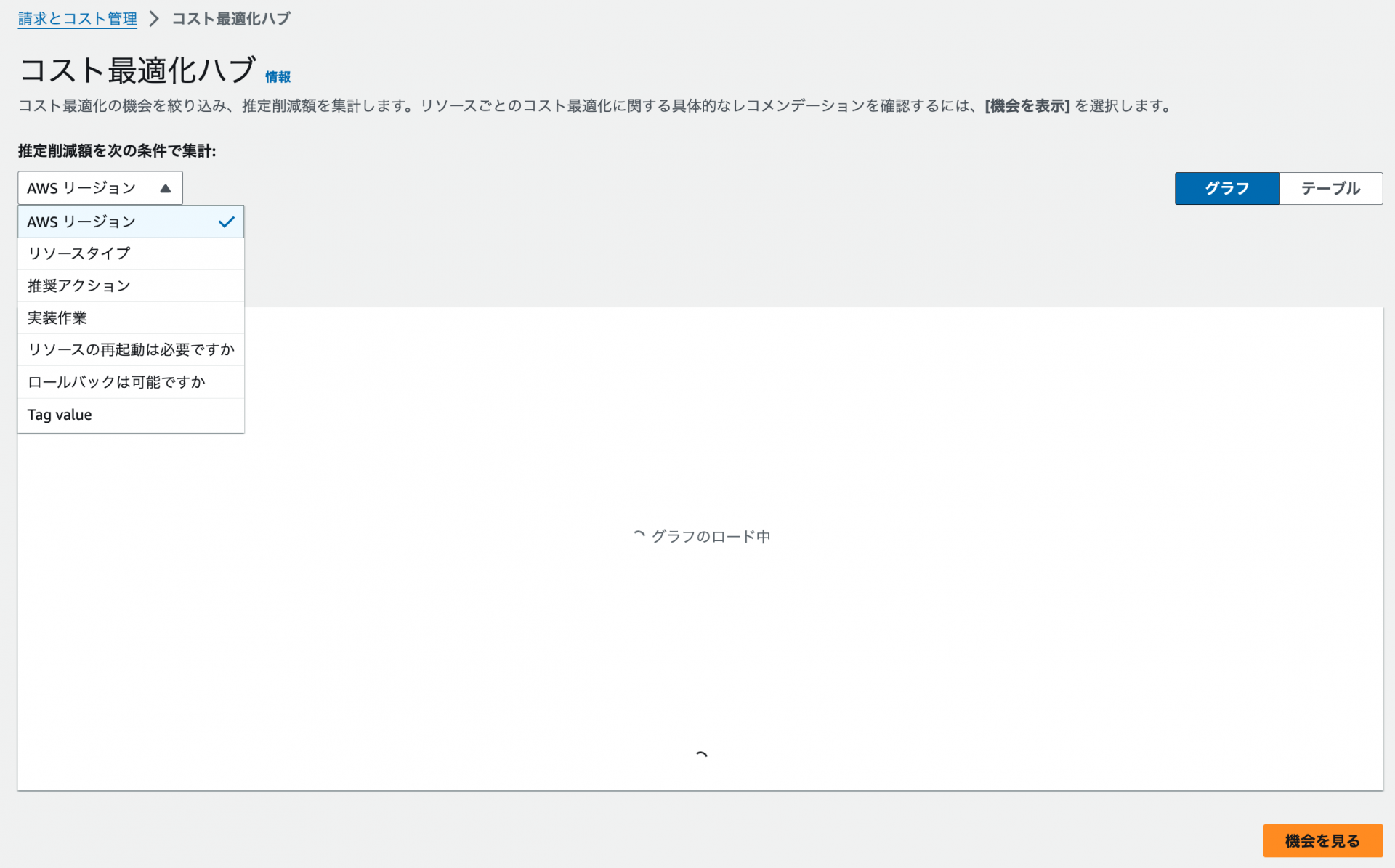Switch to テーブル view

tap(1330, 188)
